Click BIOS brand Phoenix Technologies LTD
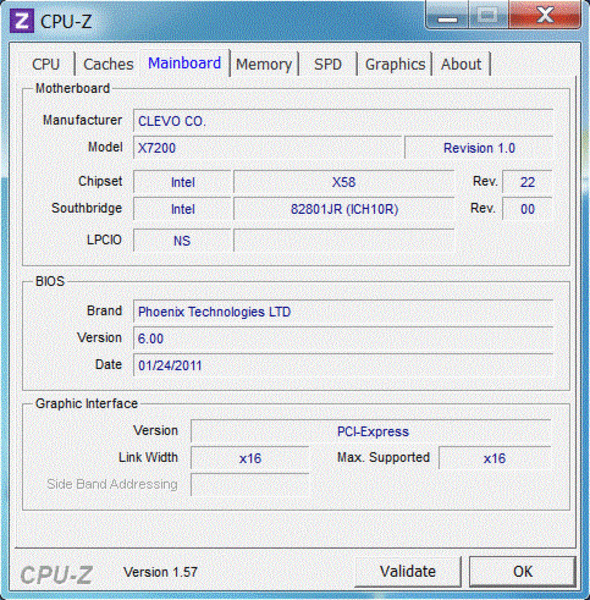 click(343, 311)
